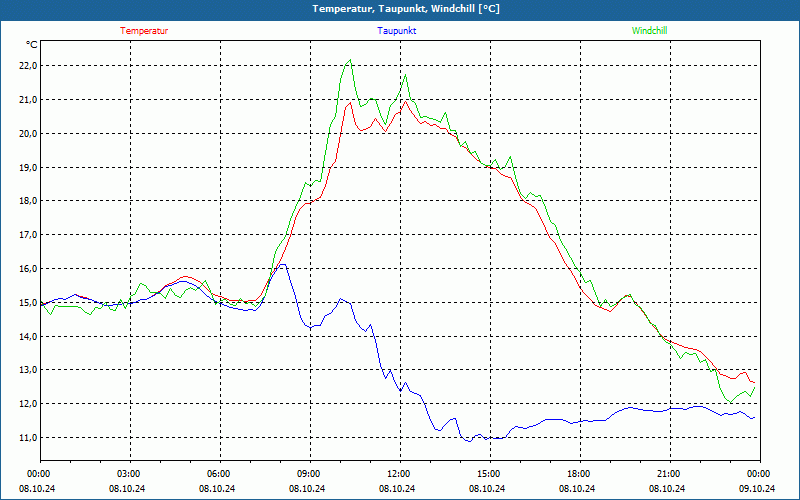Select the 20,0 y-axis value
This screenshot has width=800, height=500.
26,133
